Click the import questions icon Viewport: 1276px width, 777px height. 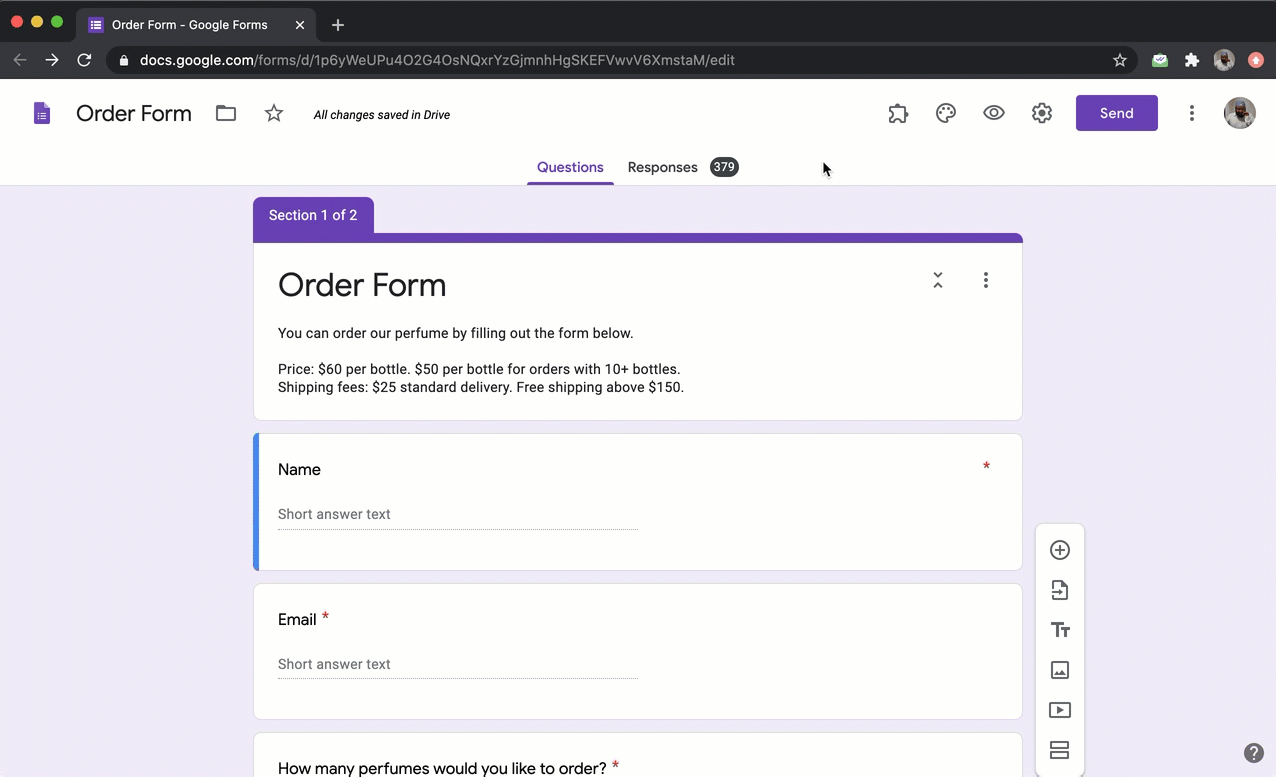pos(1060,590)
